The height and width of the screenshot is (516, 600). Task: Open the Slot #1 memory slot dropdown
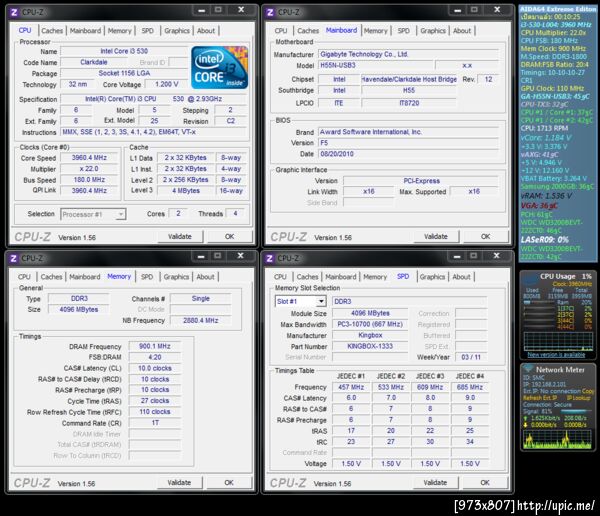pyautogui.click(x=300, y=302)
